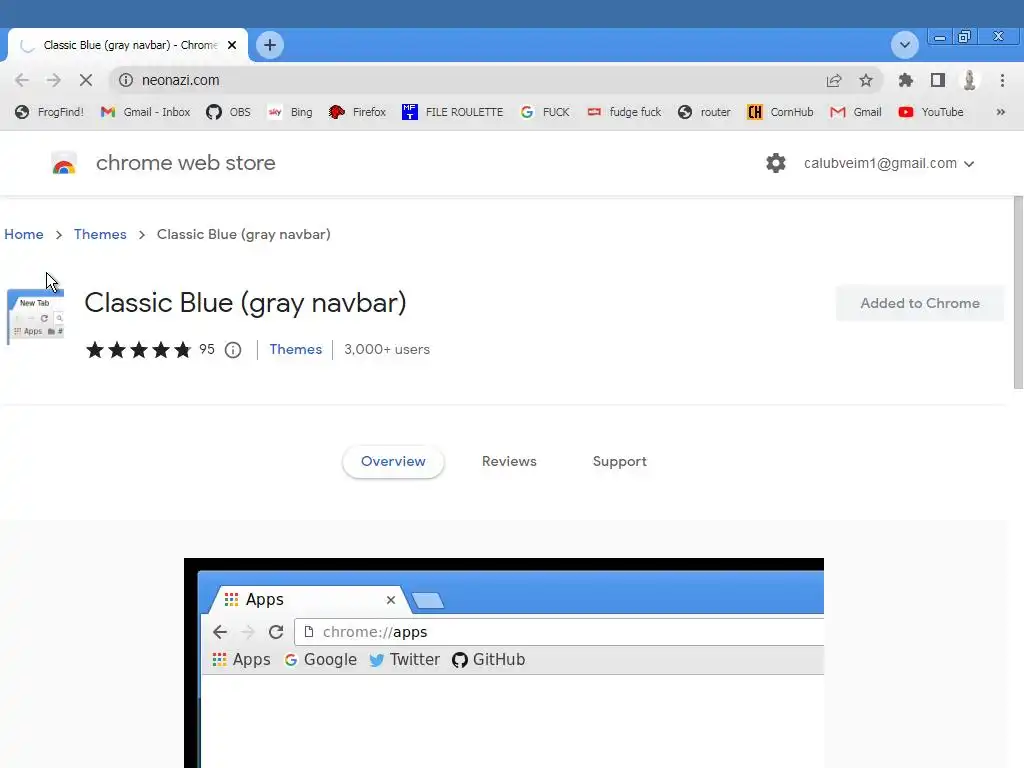Close the Classic Blue tab
The height and width of the screenshot is (768, 1024).
pos(232,45)
